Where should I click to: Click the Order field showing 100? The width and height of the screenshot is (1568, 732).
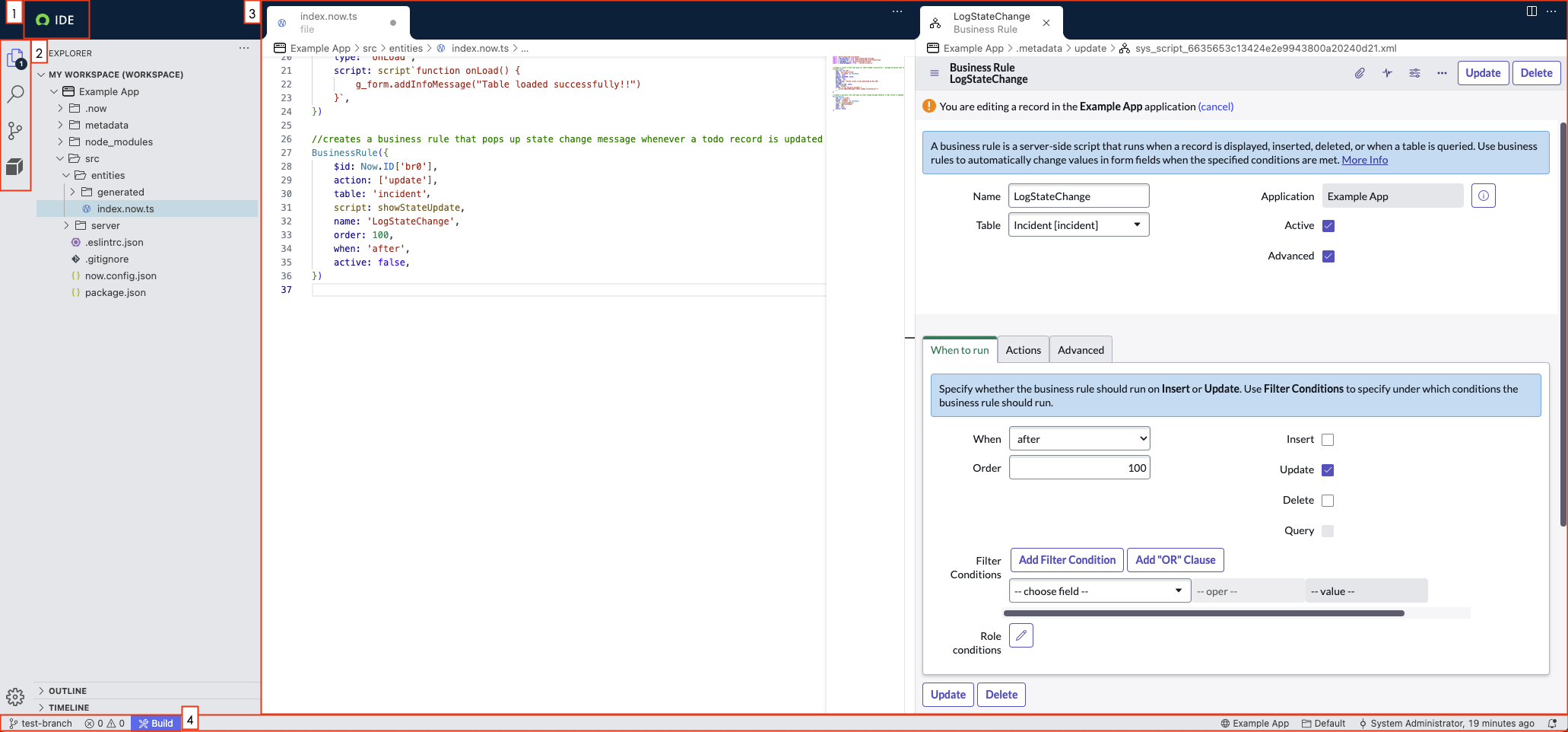1079,467
